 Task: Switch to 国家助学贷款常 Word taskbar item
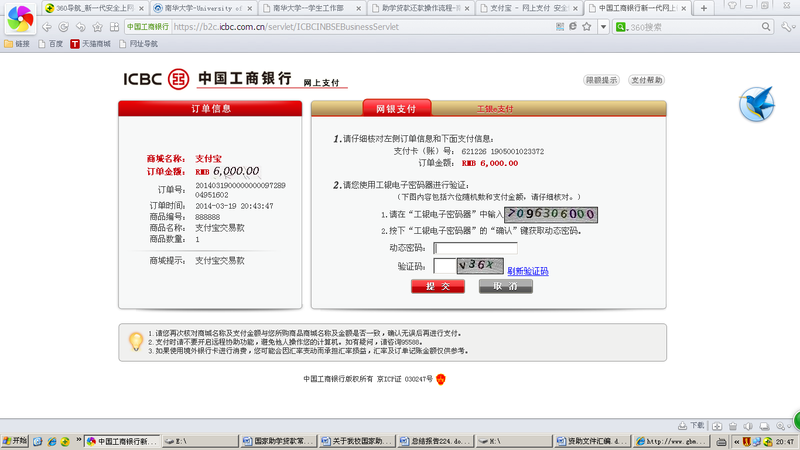[x=278, y=441]
